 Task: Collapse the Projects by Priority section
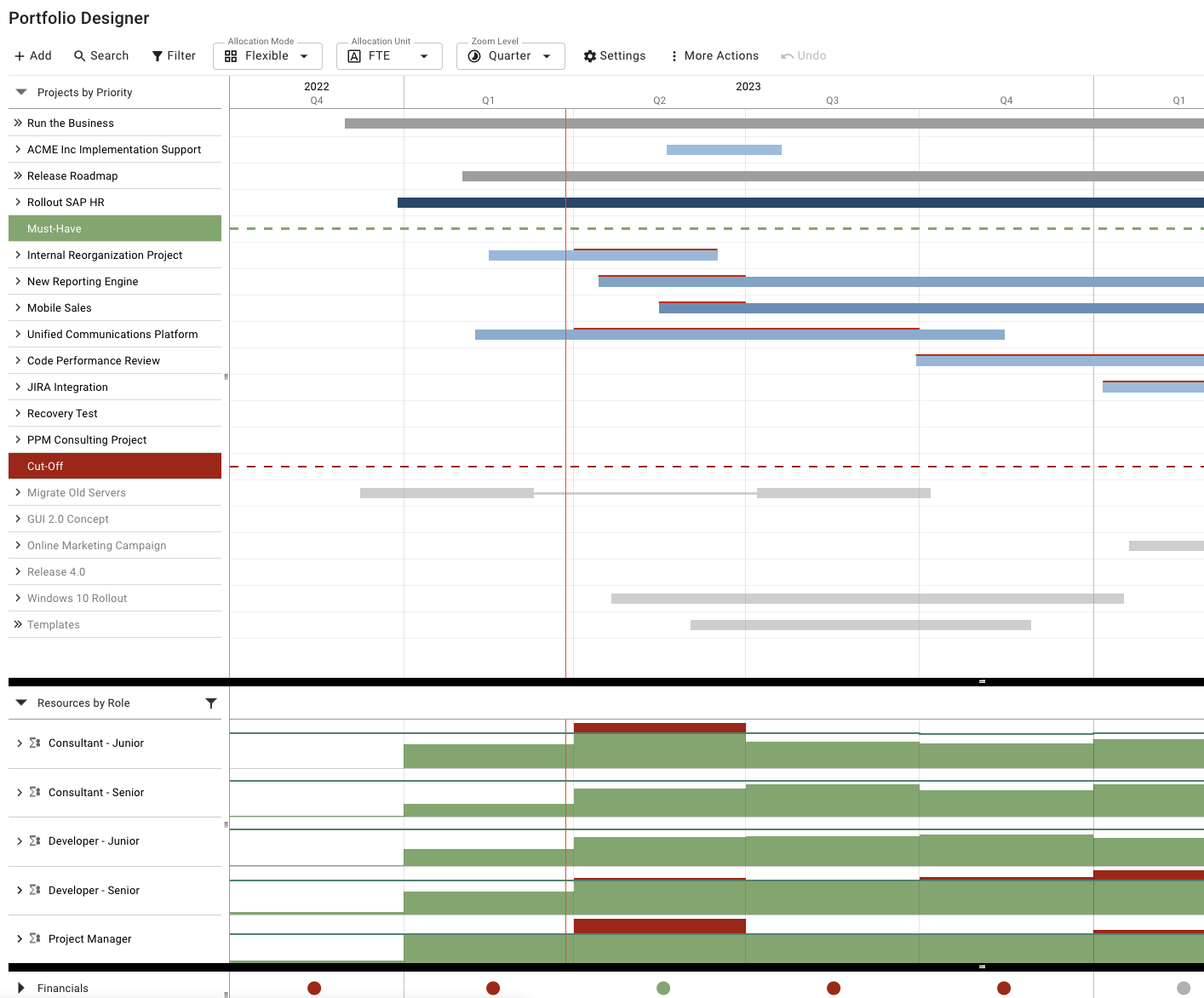point(20,92)
